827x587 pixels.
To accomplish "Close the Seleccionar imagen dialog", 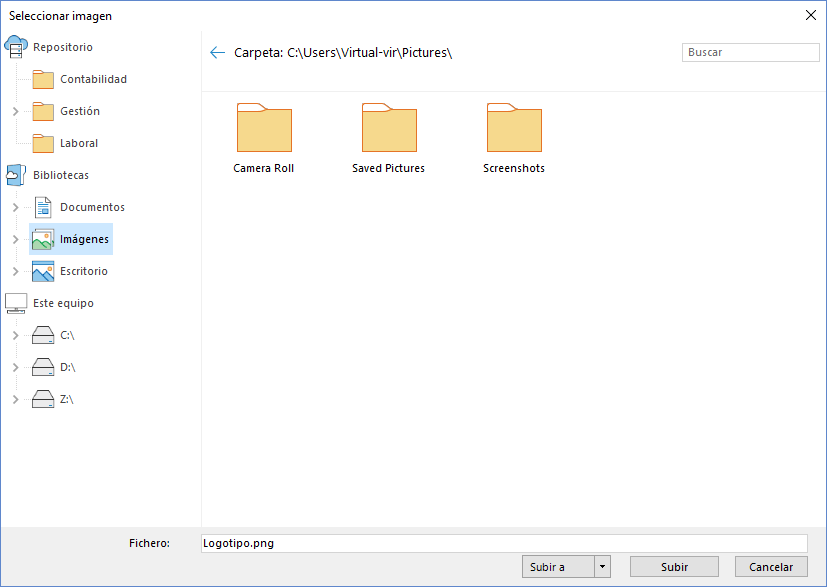I will [x=811, y=15].
